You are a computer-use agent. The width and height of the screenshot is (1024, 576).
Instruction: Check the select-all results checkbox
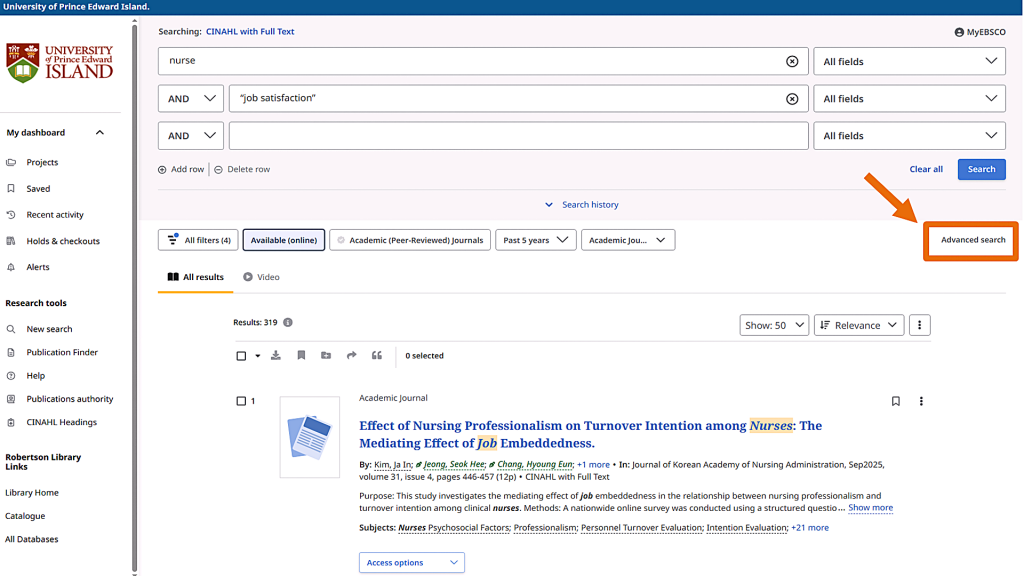241,356
